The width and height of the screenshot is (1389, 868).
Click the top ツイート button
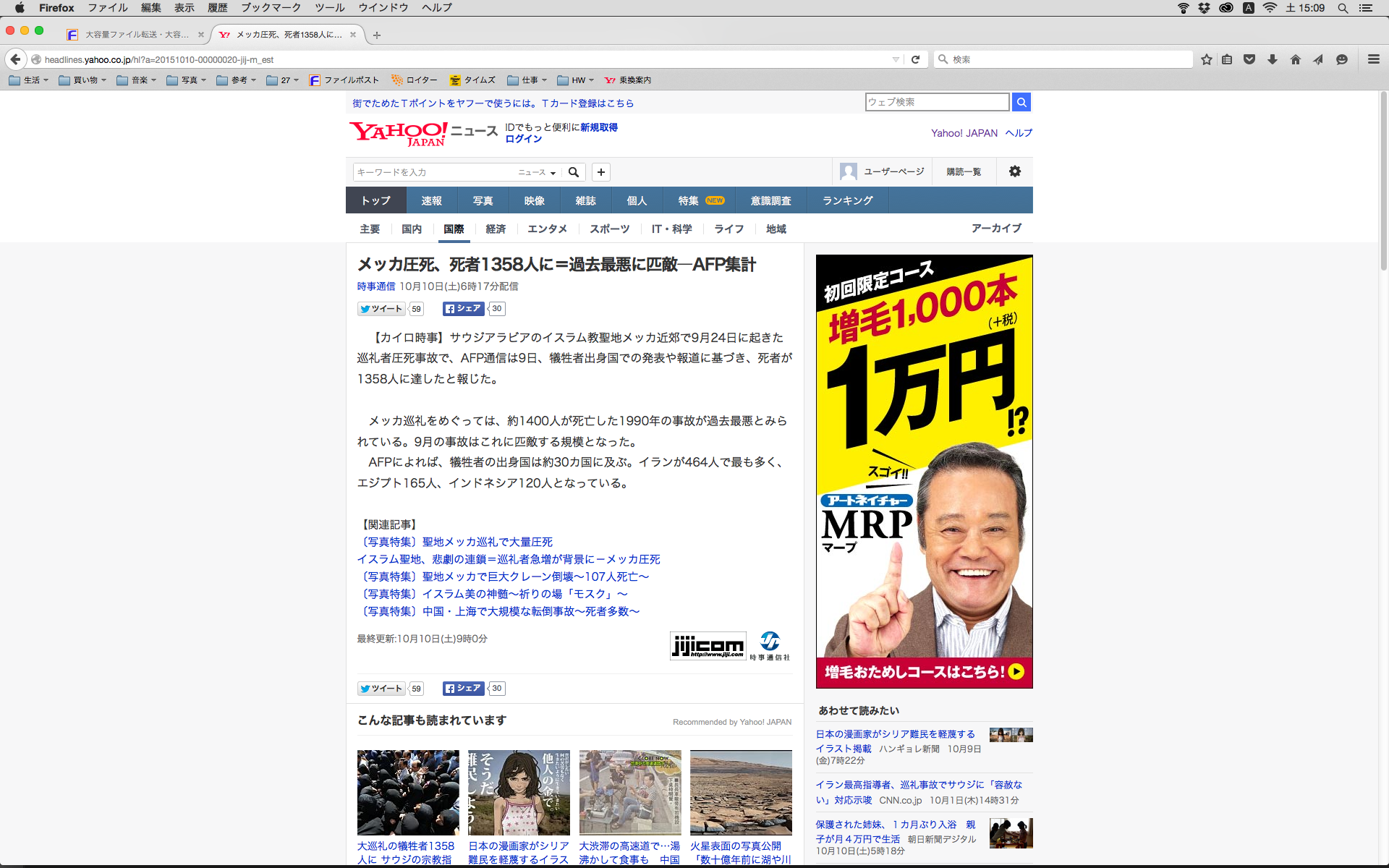tap(381, 309)
